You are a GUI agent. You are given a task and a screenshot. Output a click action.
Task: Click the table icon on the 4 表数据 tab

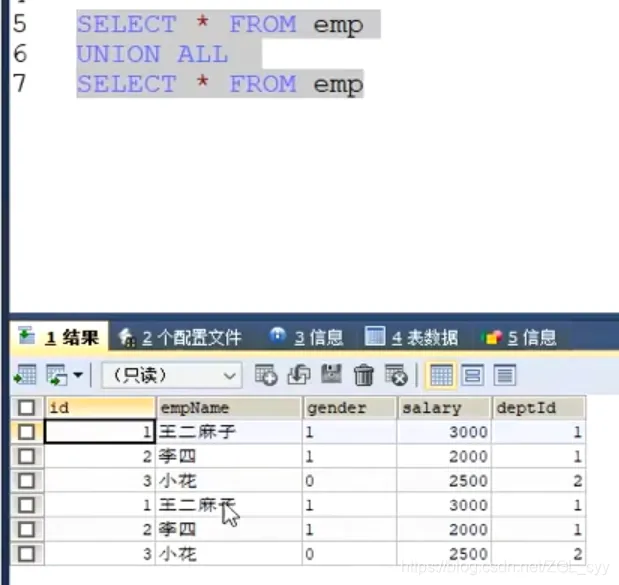click(x=375, y=336)
